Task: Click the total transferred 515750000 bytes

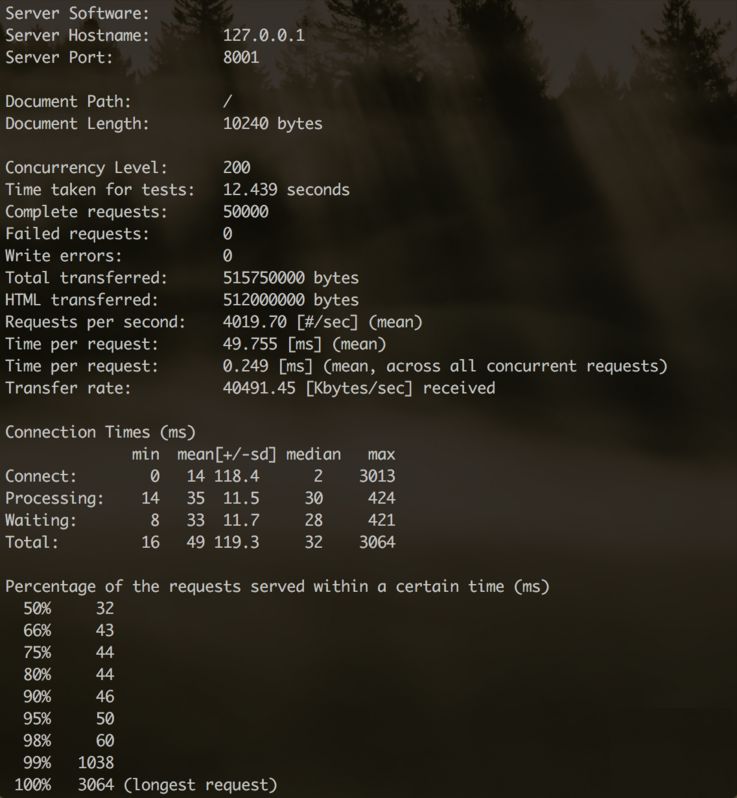Action: (x=290, y=278)
